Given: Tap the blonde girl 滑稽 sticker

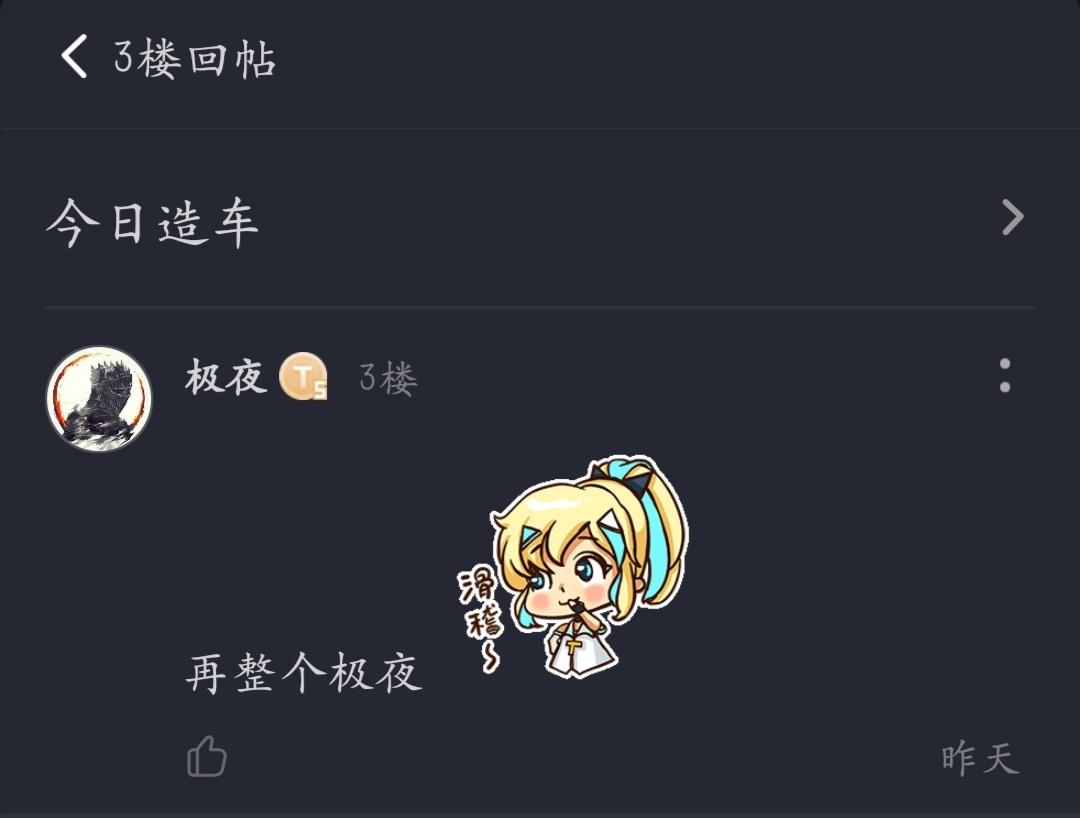Looking at the screenshot, I should 573,566.
